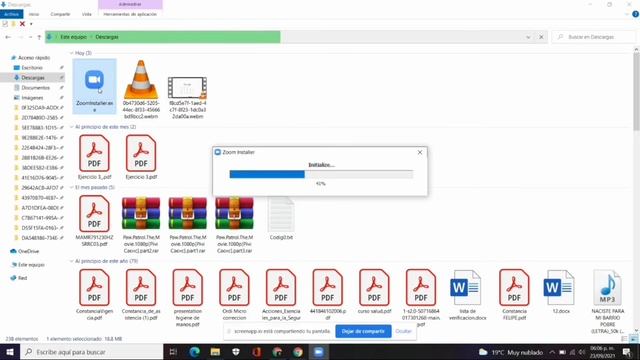
Task: Collapse Al principio de este año group
Action: 72,261
